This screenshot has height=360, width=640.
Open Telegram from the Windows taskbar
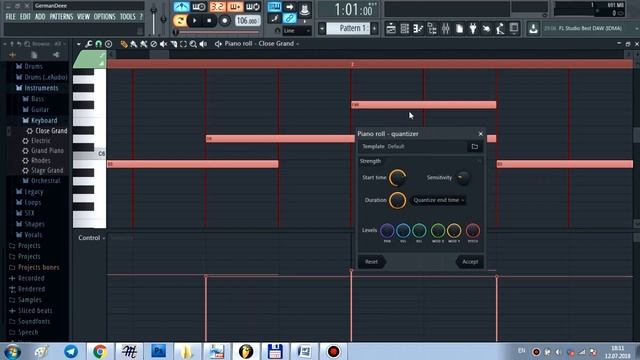pyautogui.click(x=71, y=351)
